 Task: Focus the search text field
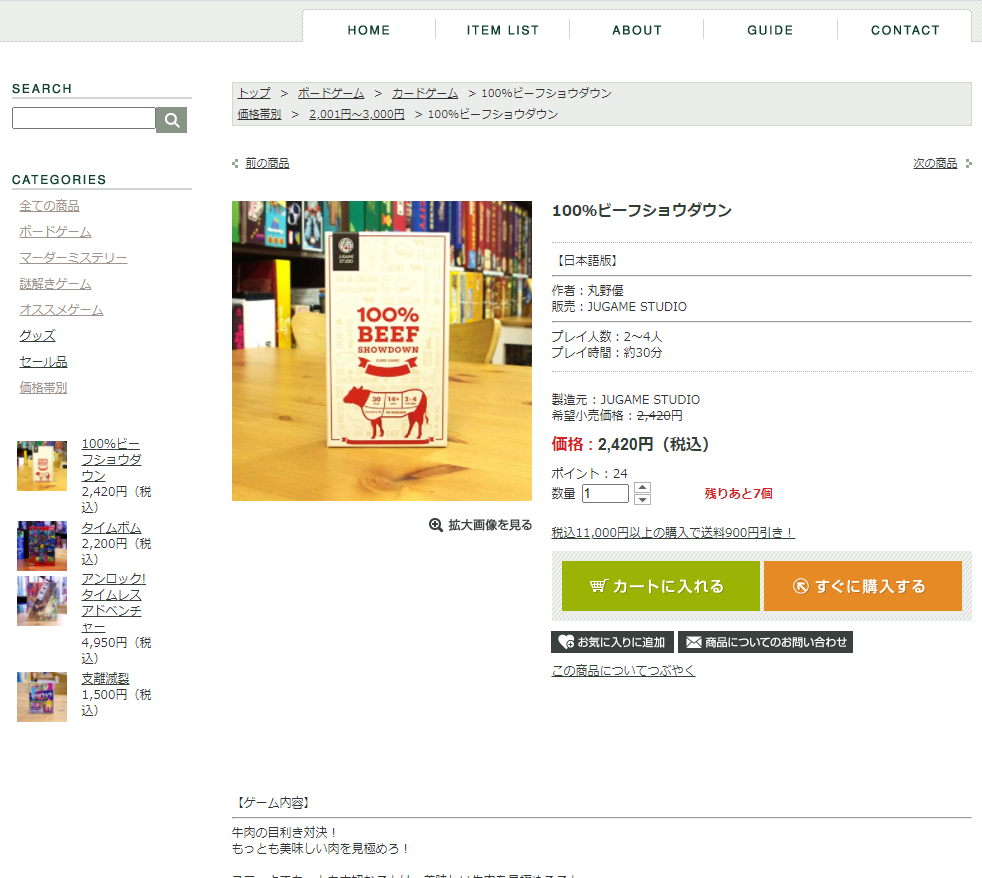tap(84, 118)
